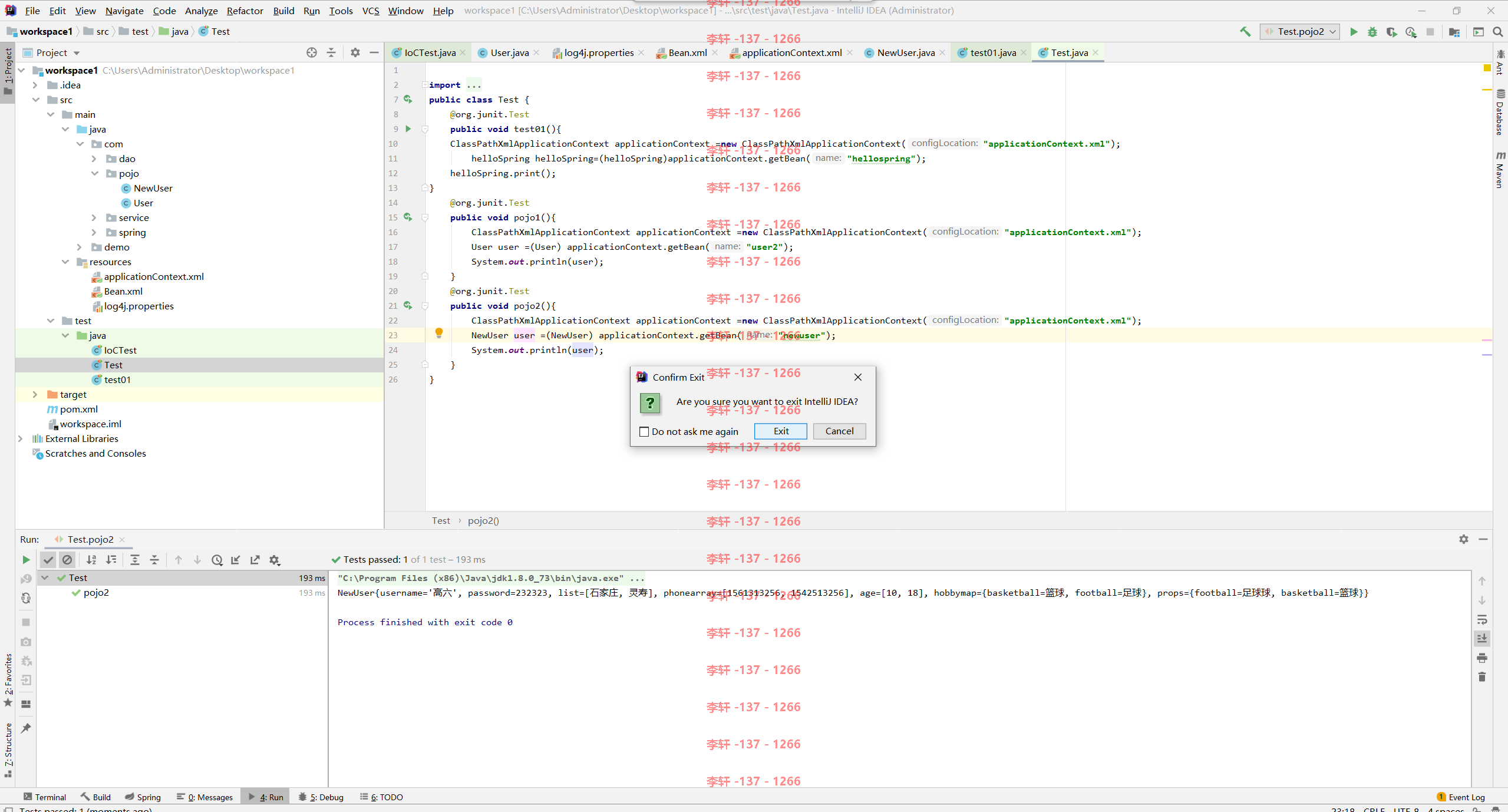
Task: Toggle the Database tool window stripe
Action: pyautogui.click(x=1500, y=112)
